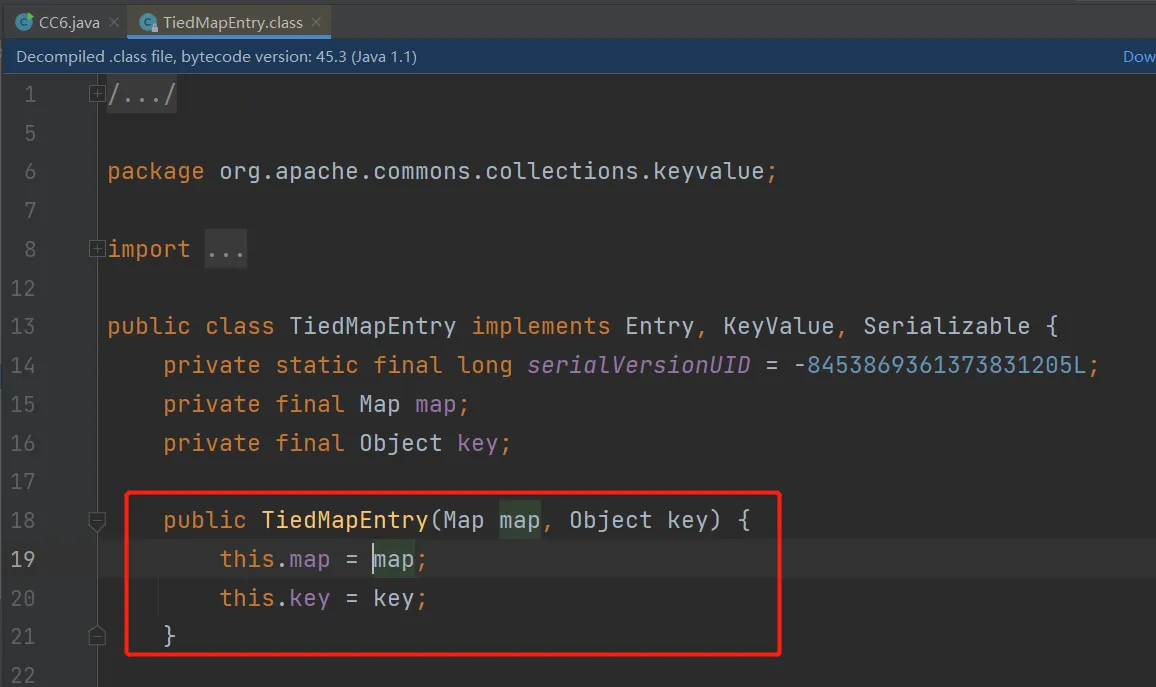The height and width of the screenshot is (687, 1156).
Task: Close the CC6.java tab
Action: (x=113, y=22)
